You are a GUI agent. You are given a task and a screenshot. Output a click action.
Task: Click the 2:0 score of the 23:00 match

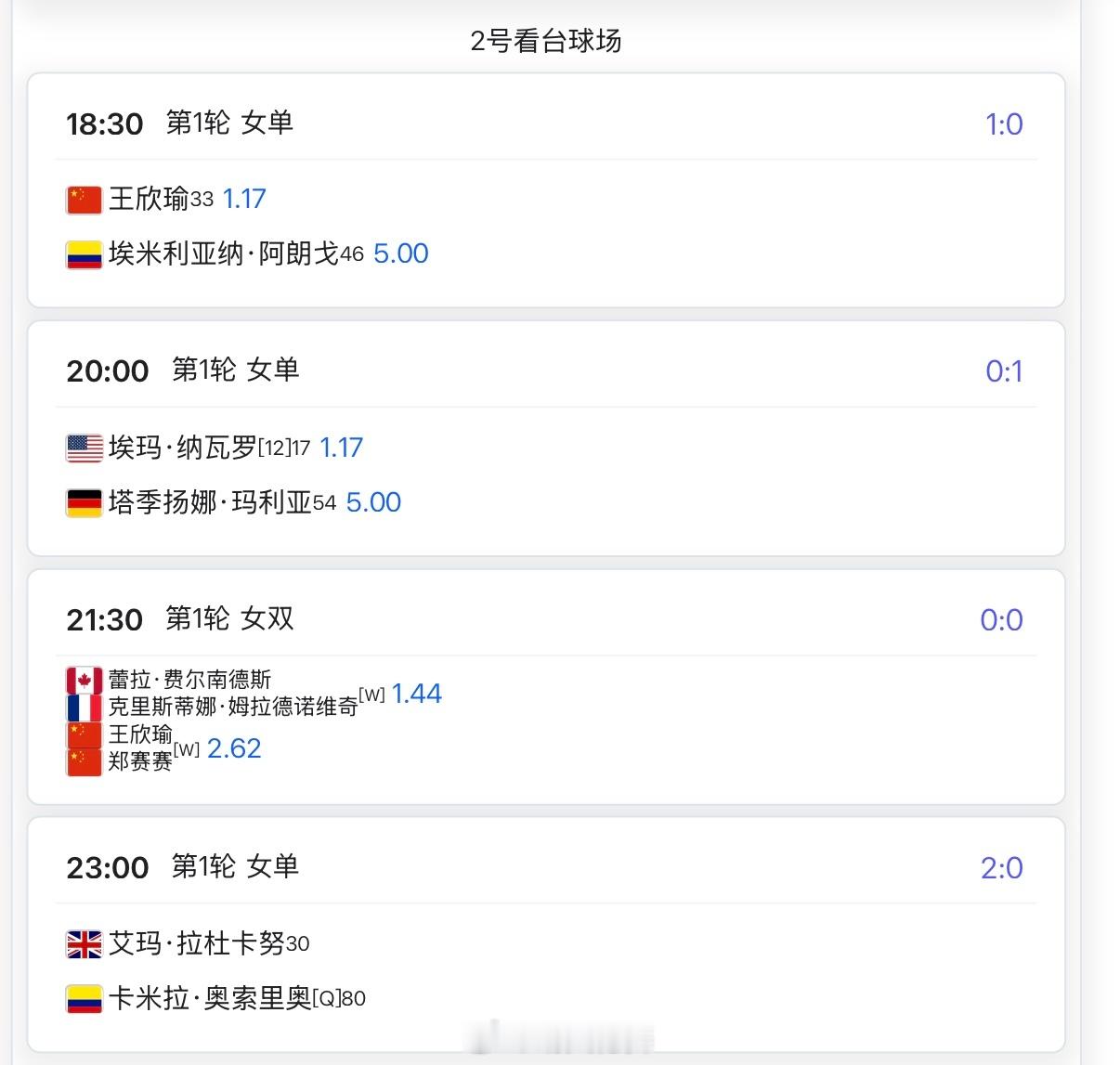(x=1003, y=867)
